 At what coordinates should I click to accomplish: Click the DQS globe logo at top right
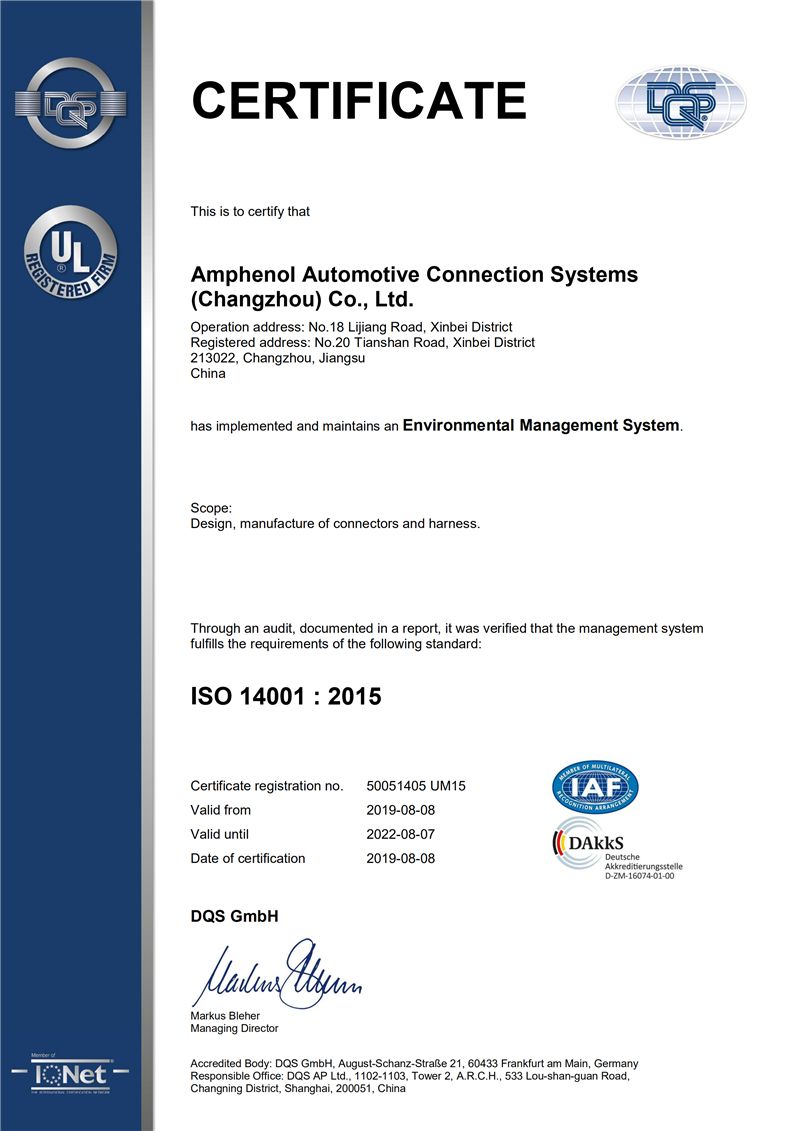681,103
